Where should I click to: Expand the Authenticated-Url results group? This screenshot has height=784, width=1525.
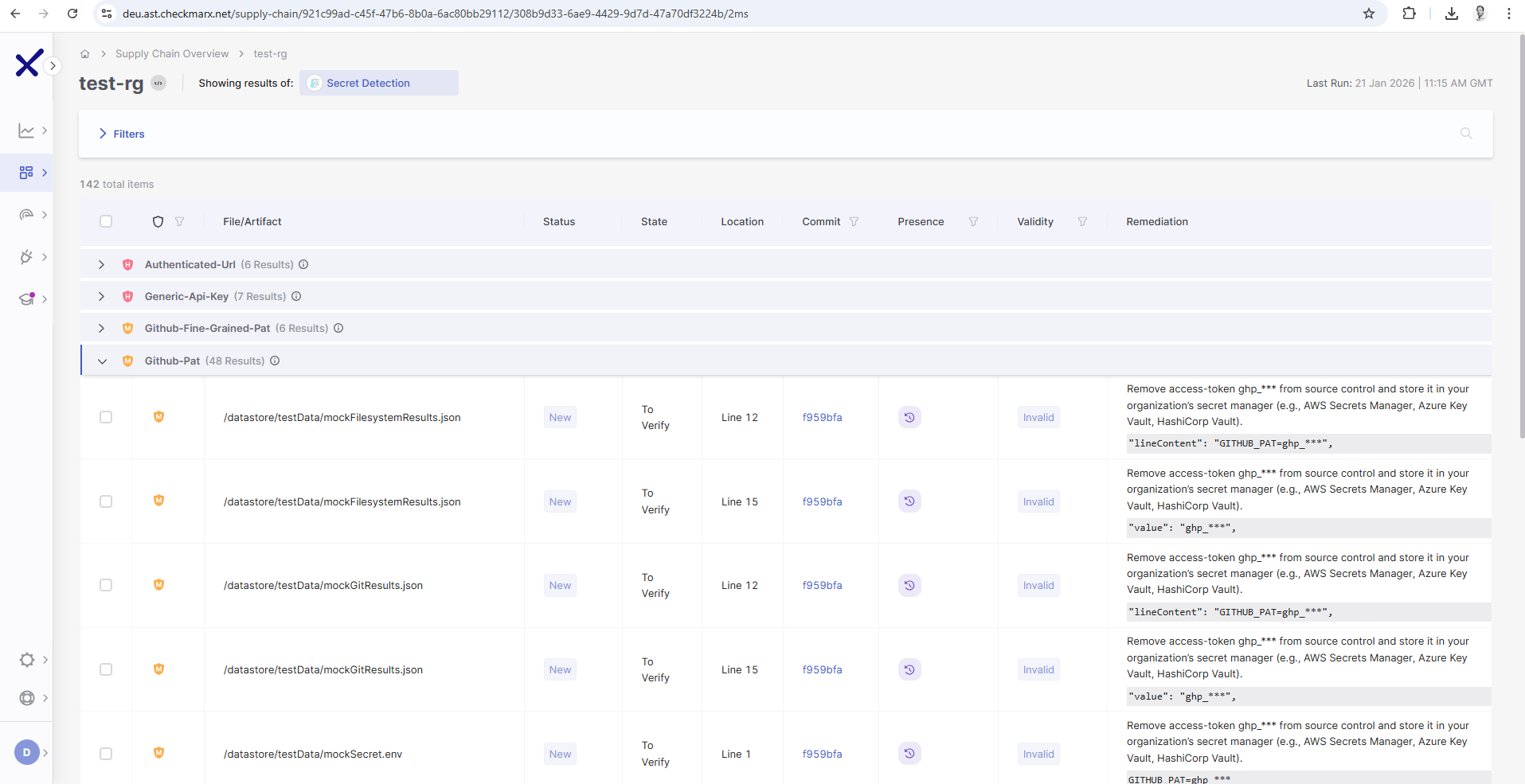(x=101, y=265)
